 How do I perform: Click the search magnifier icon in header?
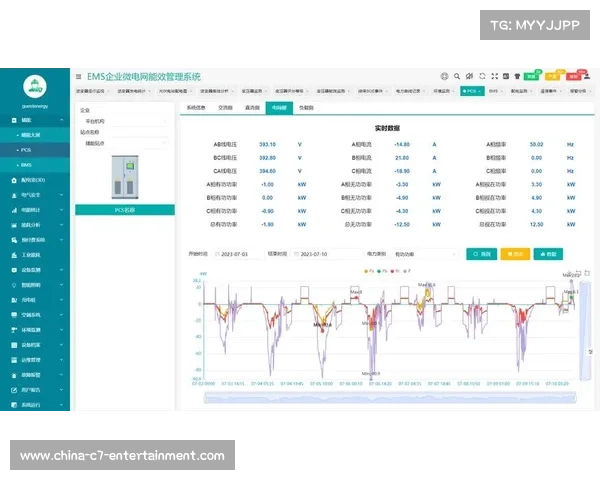(458, 76)
